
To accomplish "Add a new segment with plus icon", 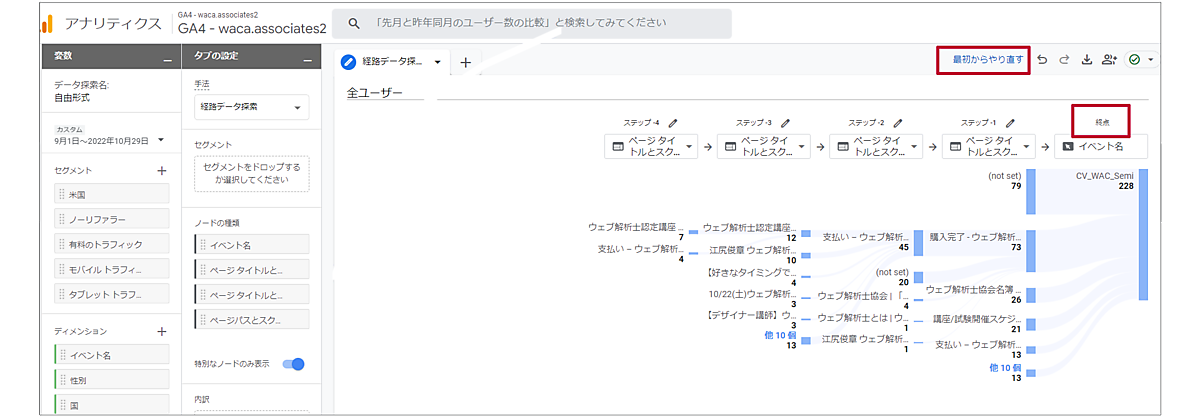I will click(x=162, y=171).
